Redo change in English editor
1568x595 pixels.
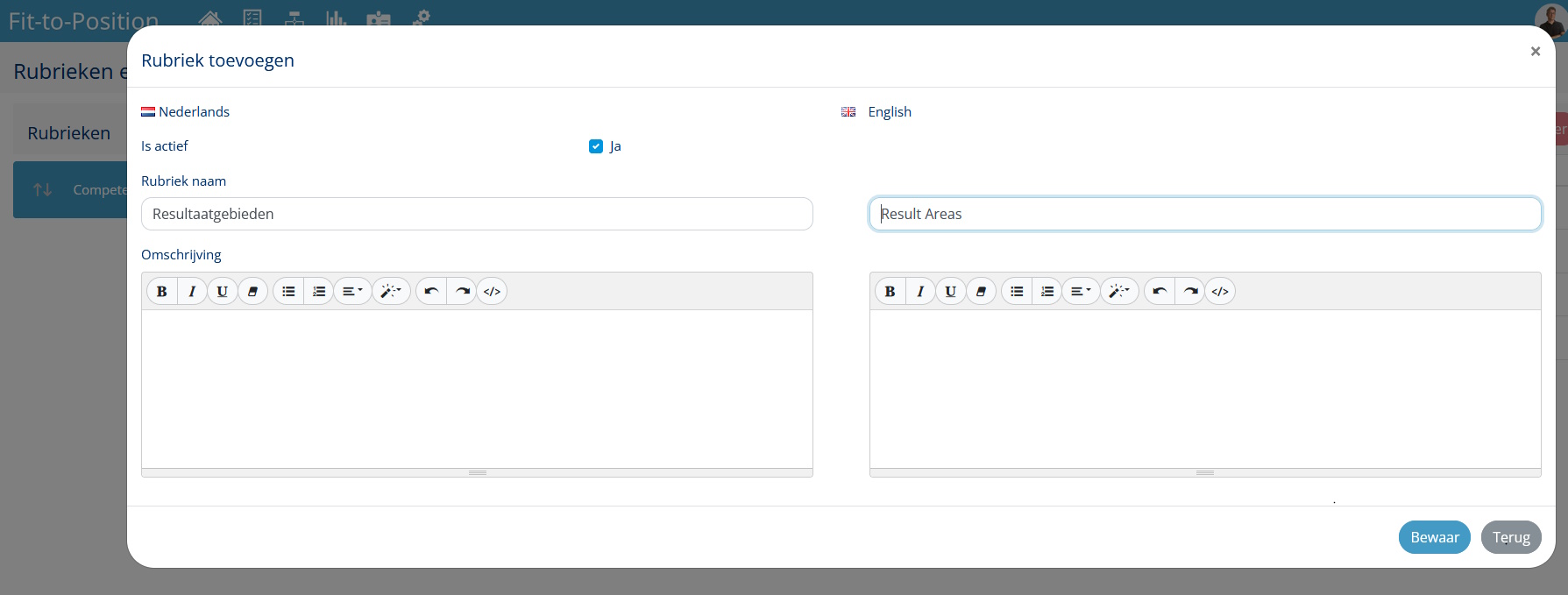(1190, 291)
